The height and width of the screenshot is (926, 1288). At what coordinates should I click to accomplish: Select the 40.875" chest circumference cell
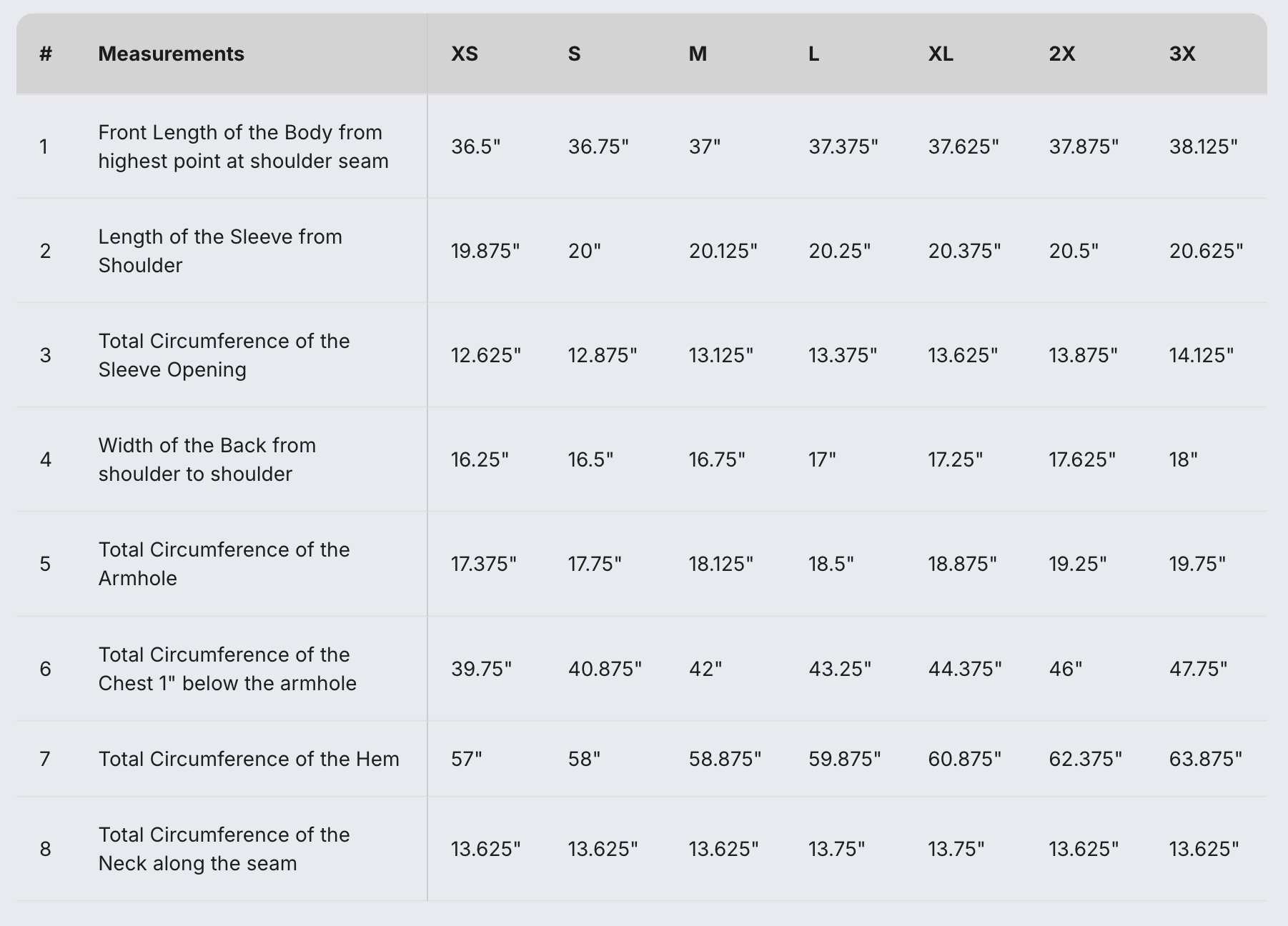pos(605,669)
